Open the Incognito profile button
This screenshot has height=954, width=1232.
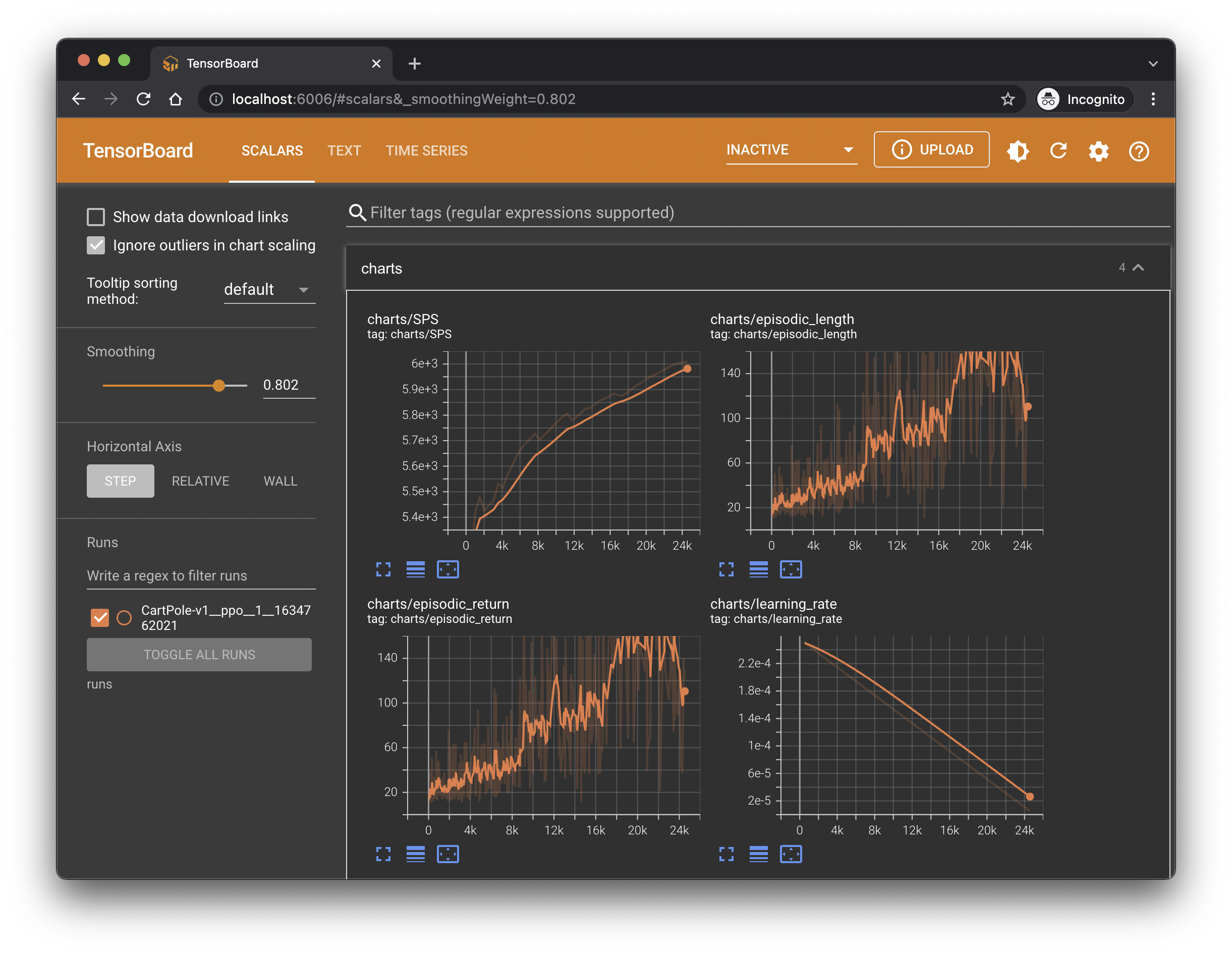point(1084,99)
